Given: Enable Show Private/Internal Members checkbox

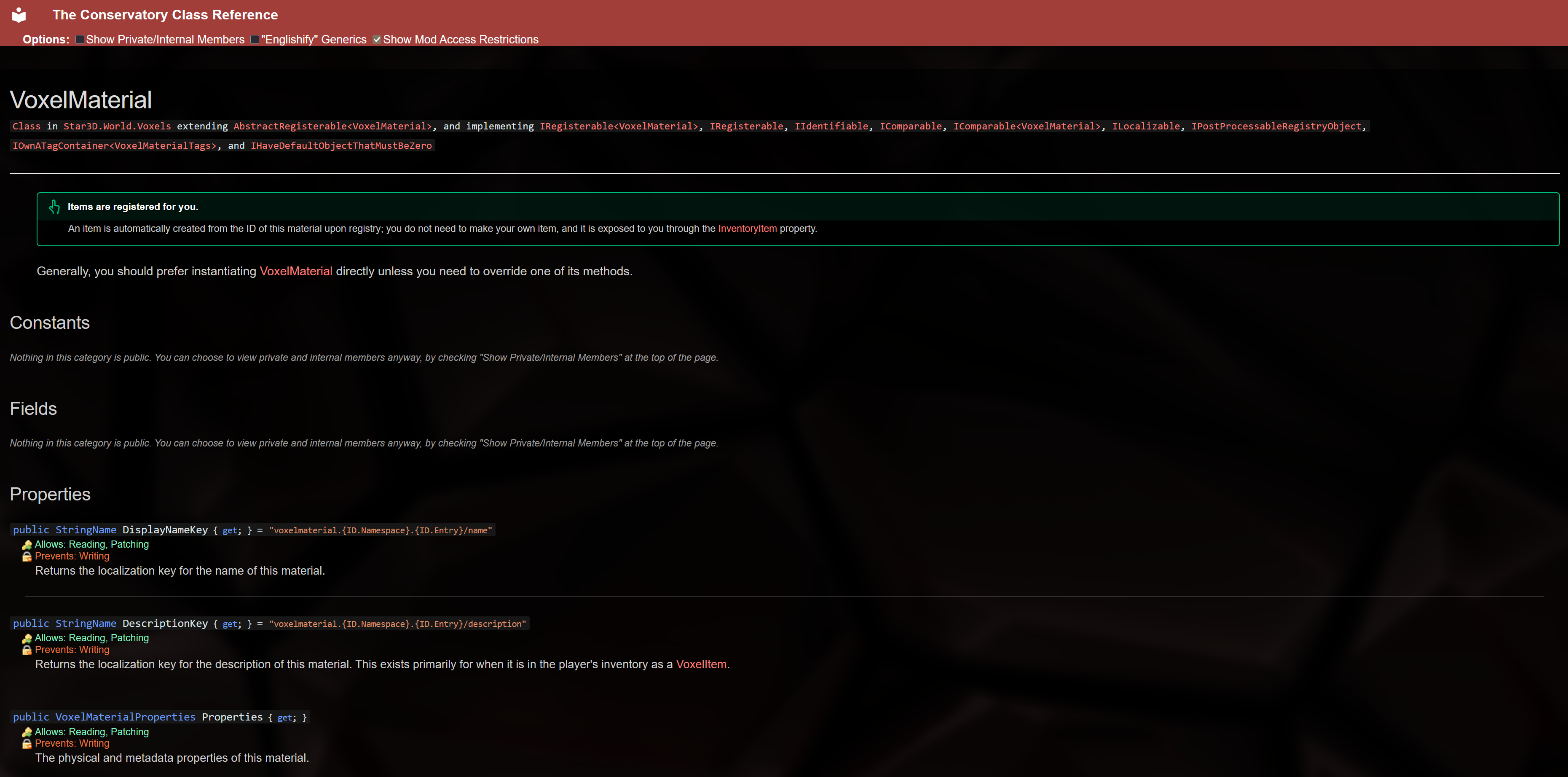Looking at the screenshot, I should tap(80, 40).
